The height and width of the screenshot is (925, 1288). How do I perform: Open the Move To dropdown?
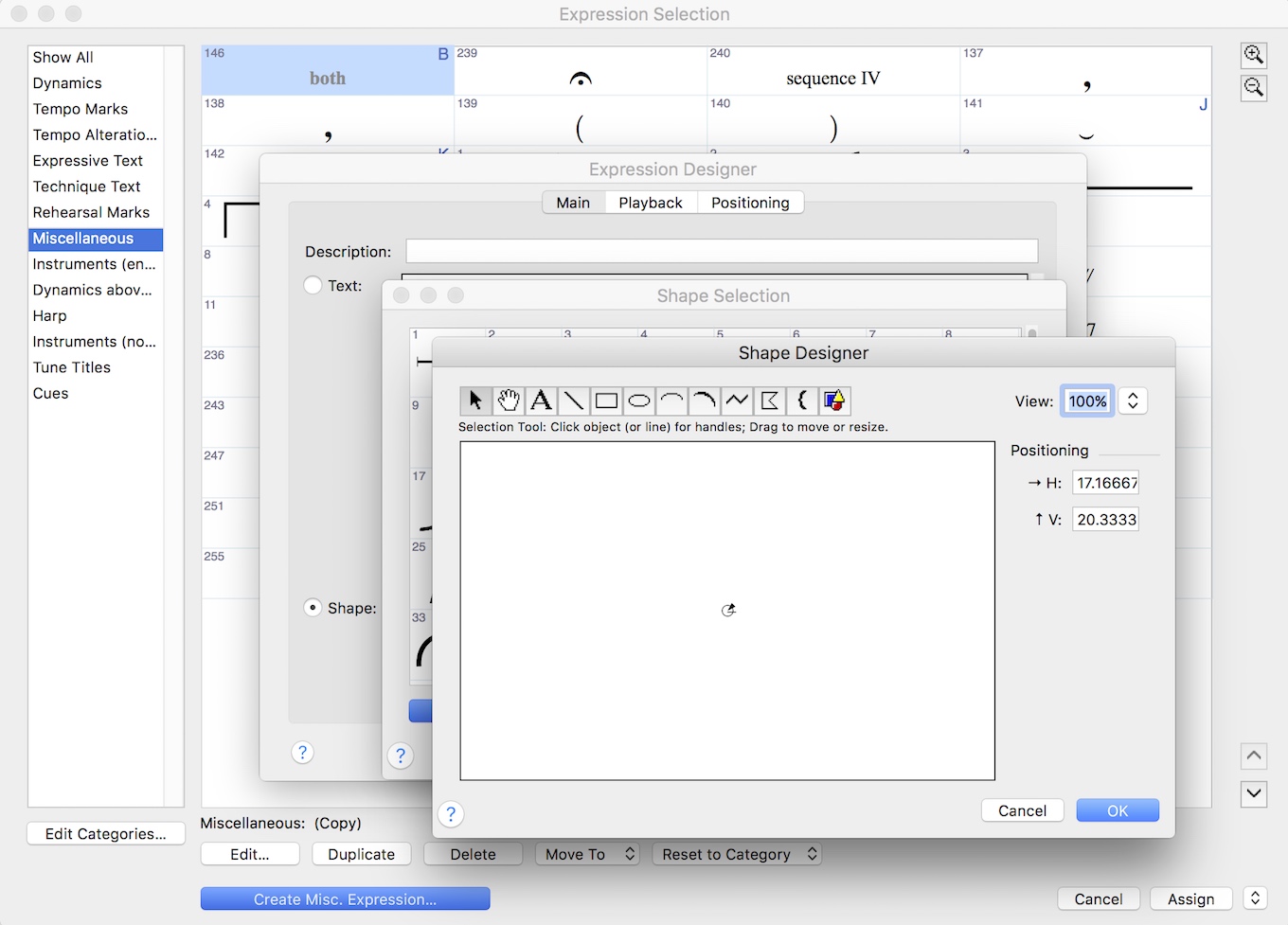tap(587, 854)
